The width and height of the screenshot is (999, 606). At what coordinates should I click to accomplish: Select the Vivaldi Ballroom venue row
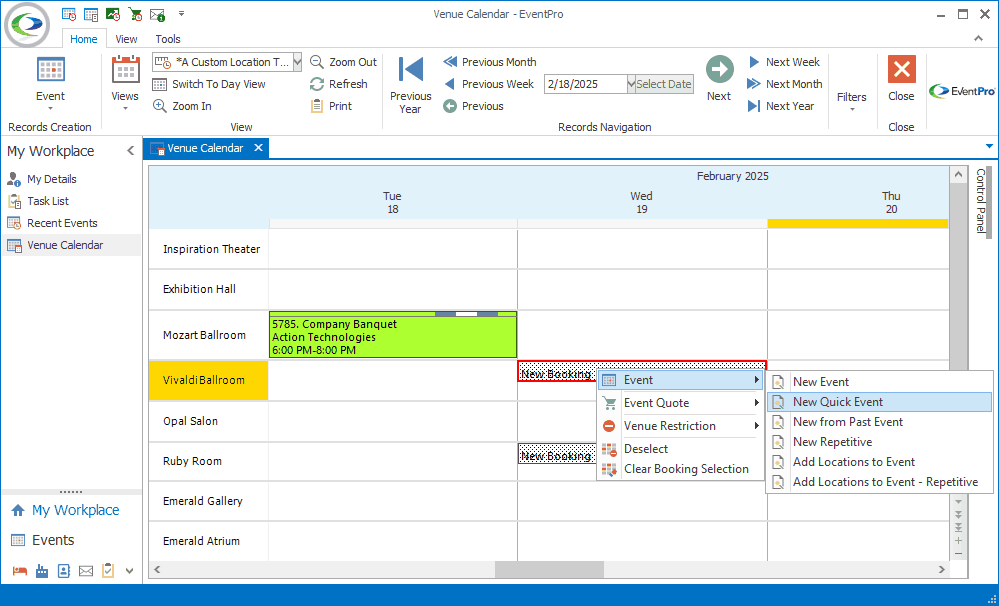point(208,380)
